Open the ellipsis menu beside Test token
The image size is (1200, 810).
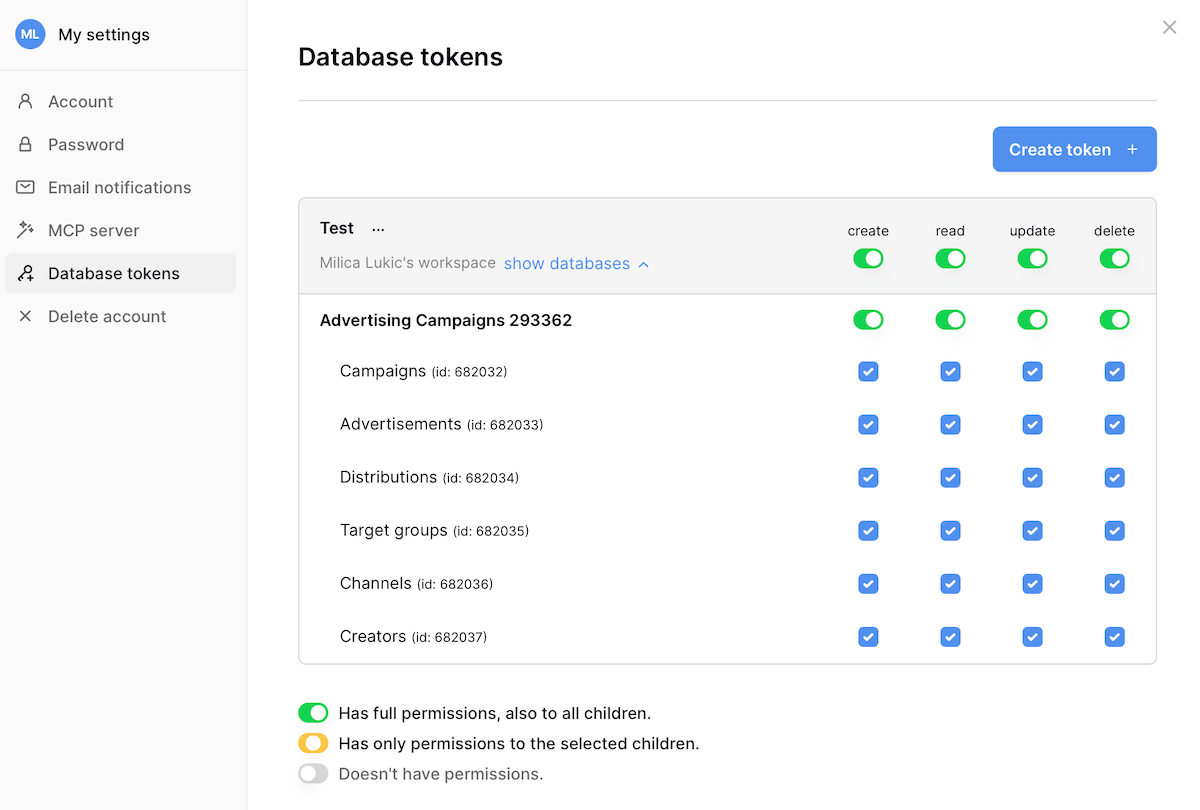tap(378, 228)
